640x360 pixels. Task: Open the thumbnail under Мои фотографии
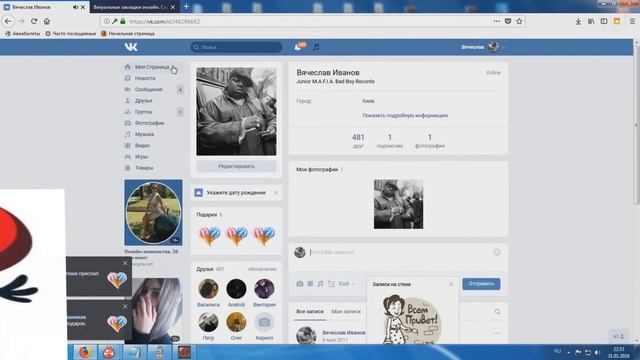point(398,204)
